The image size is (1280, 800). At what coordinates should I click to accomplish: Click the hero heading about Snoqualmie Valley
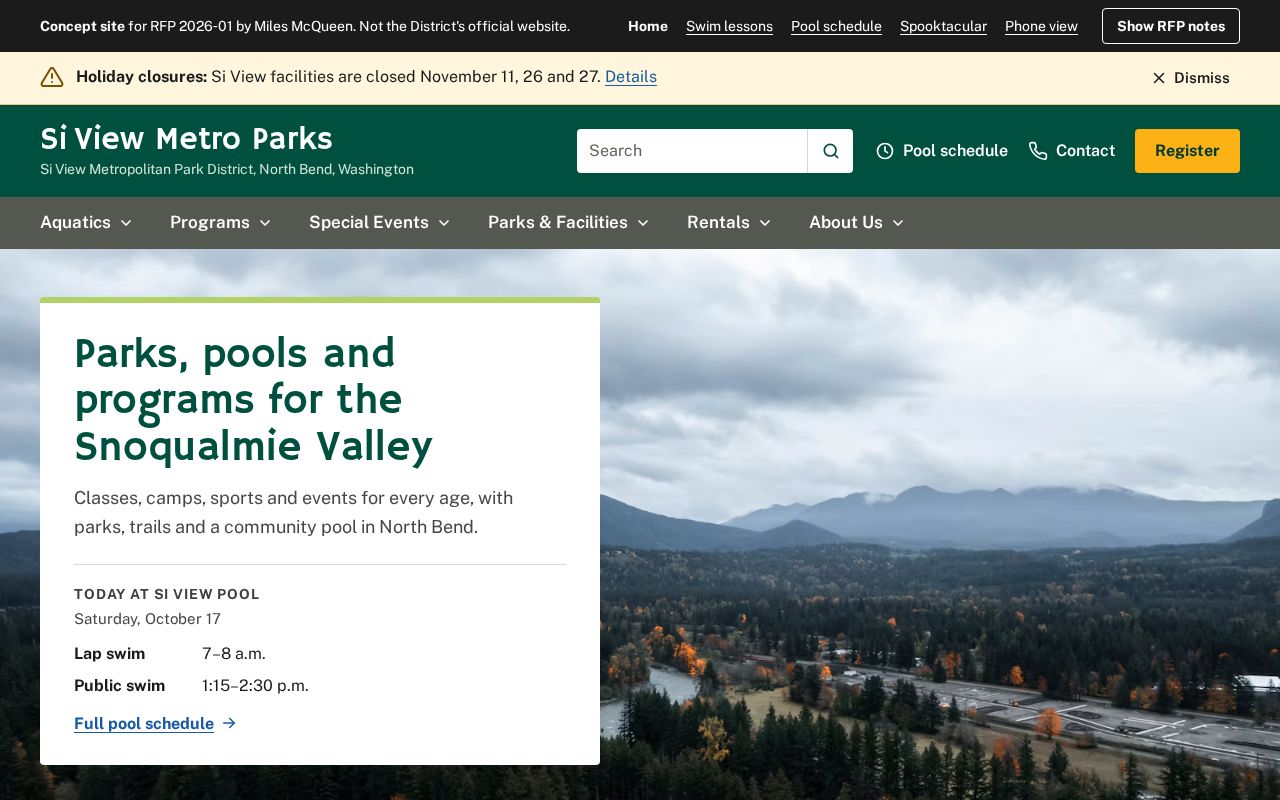[254, 400]
